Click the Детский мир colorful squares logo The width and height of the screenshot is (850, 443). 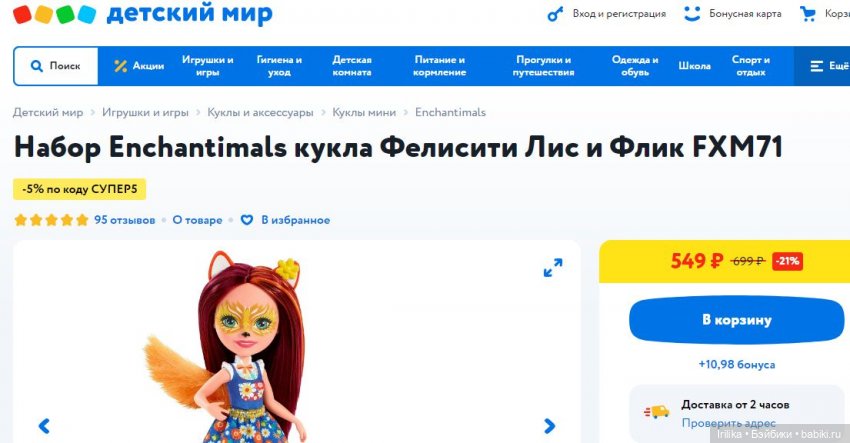click(55, 14)
